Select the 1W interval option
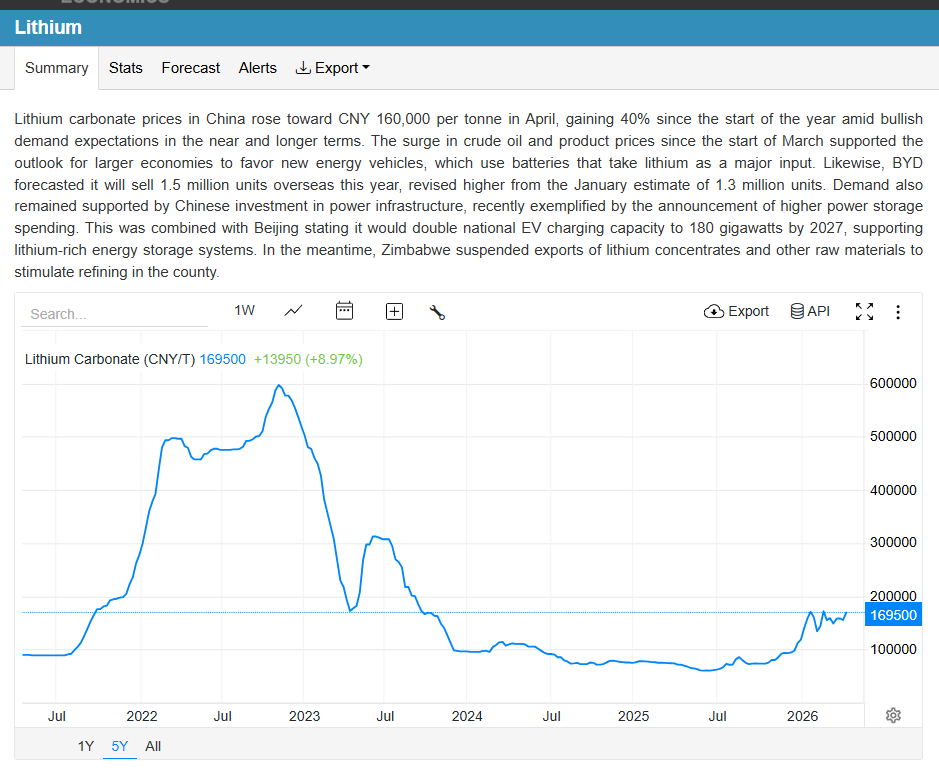Viewport: 939px width, 779px height. [x=244, y=310]
